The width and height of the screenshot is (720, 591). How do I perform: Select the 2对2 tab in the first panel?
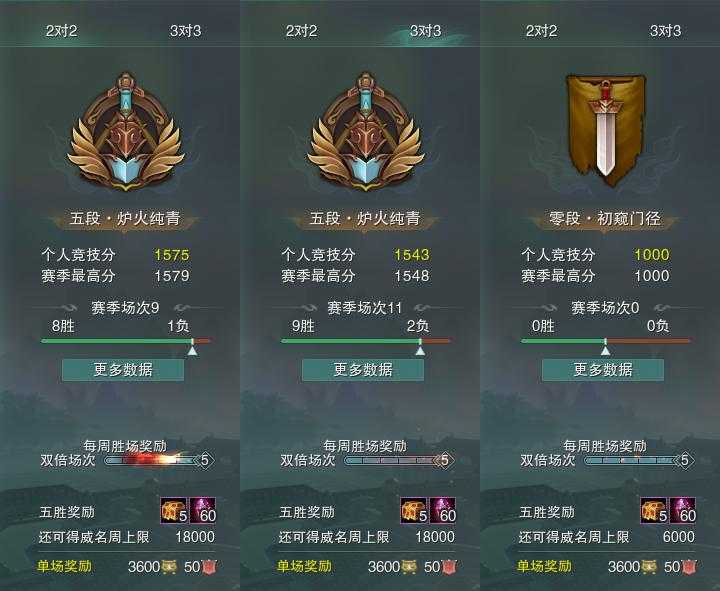point(61,31)
